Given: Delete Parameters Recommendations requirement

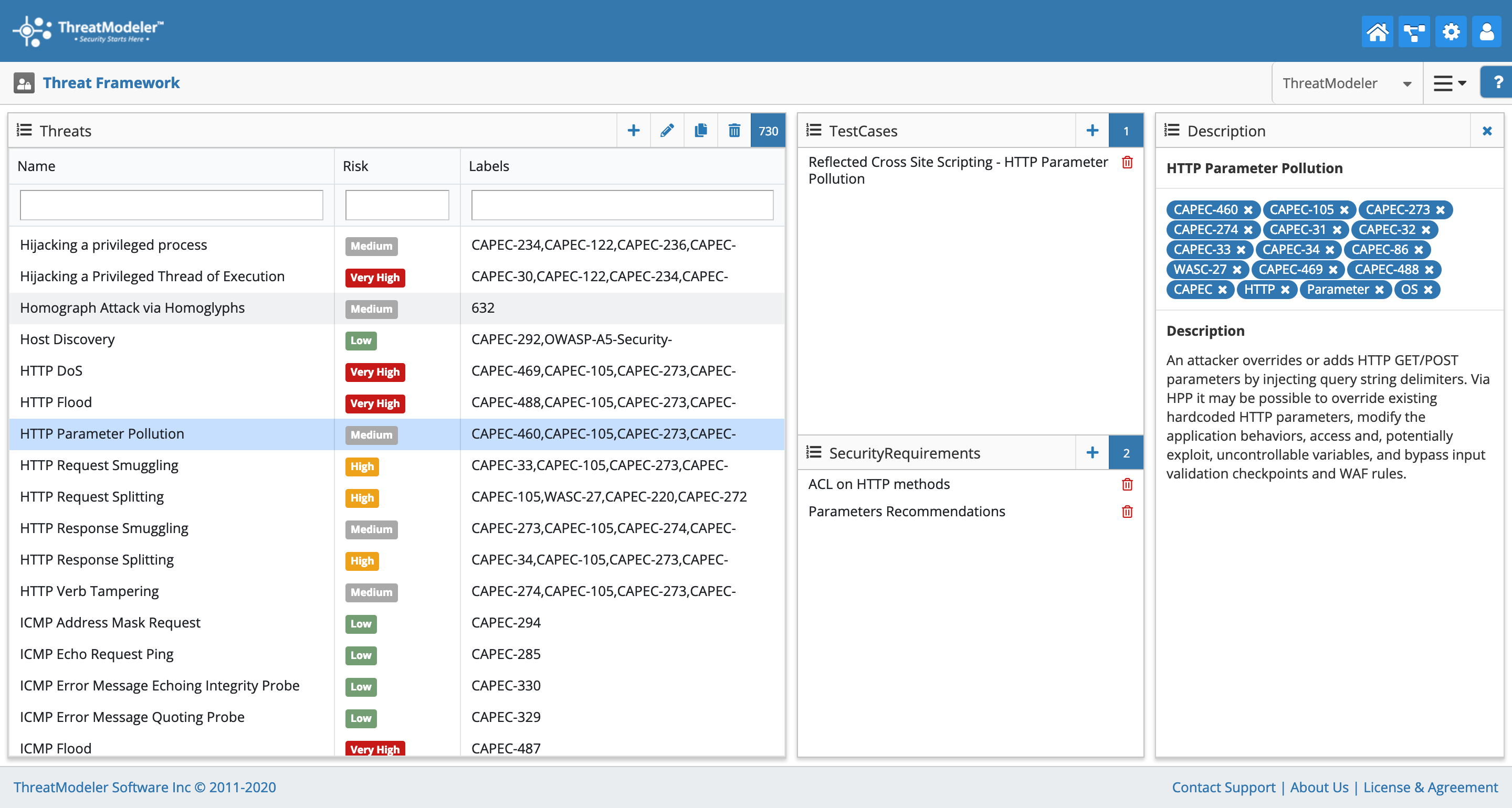Looking at the screenshot, I should click(1127, 512).
